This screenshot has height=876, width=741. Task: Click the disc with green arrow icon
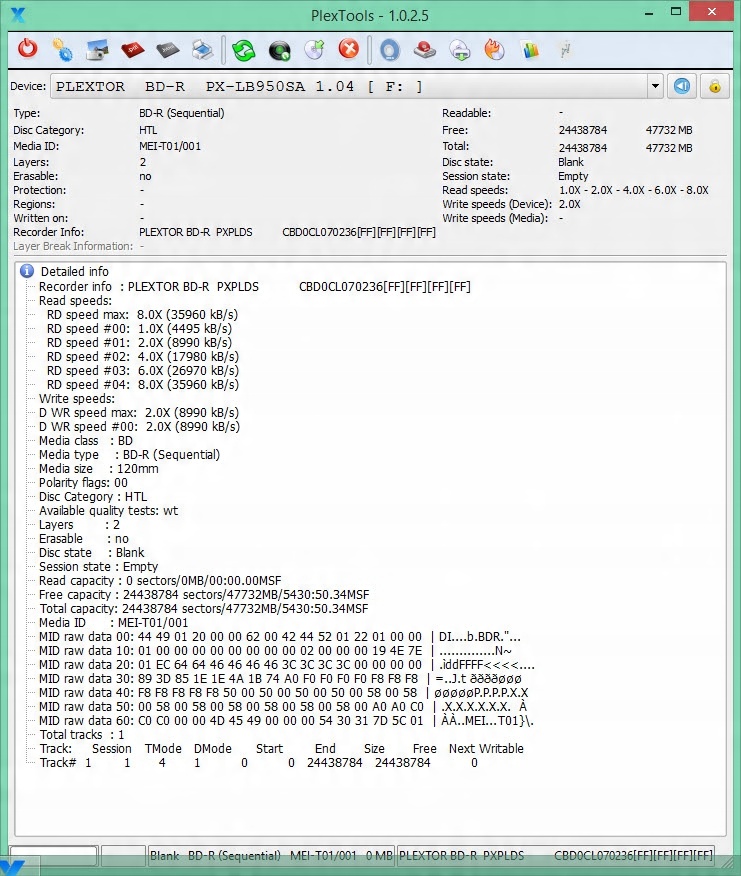[315, 49]
